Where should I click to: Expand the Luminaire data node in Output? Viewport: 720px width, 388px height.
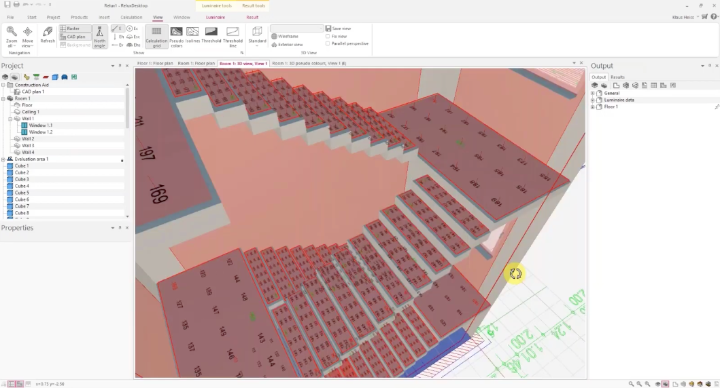pos(593,100)
